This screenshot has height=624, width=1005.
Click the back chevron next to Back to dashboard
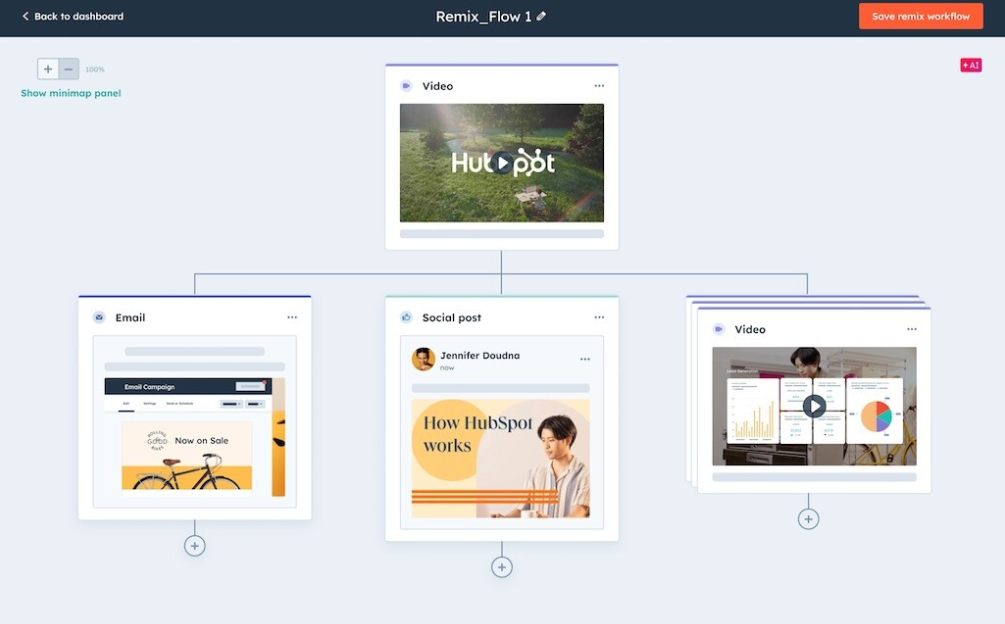tap(25, 16)
